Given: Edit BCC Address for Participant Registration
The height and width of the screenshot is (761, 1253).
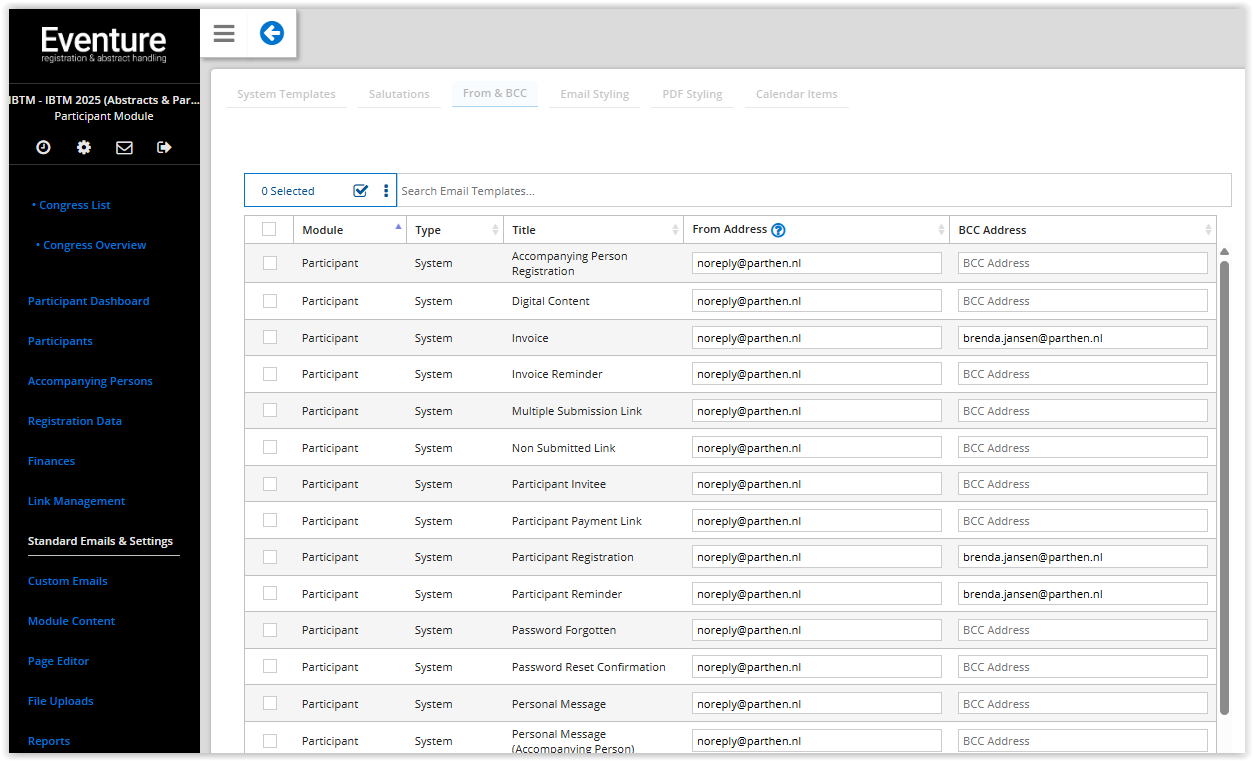Looking at the screenshot, I should pyautogui.click(x=1083, y=556).
